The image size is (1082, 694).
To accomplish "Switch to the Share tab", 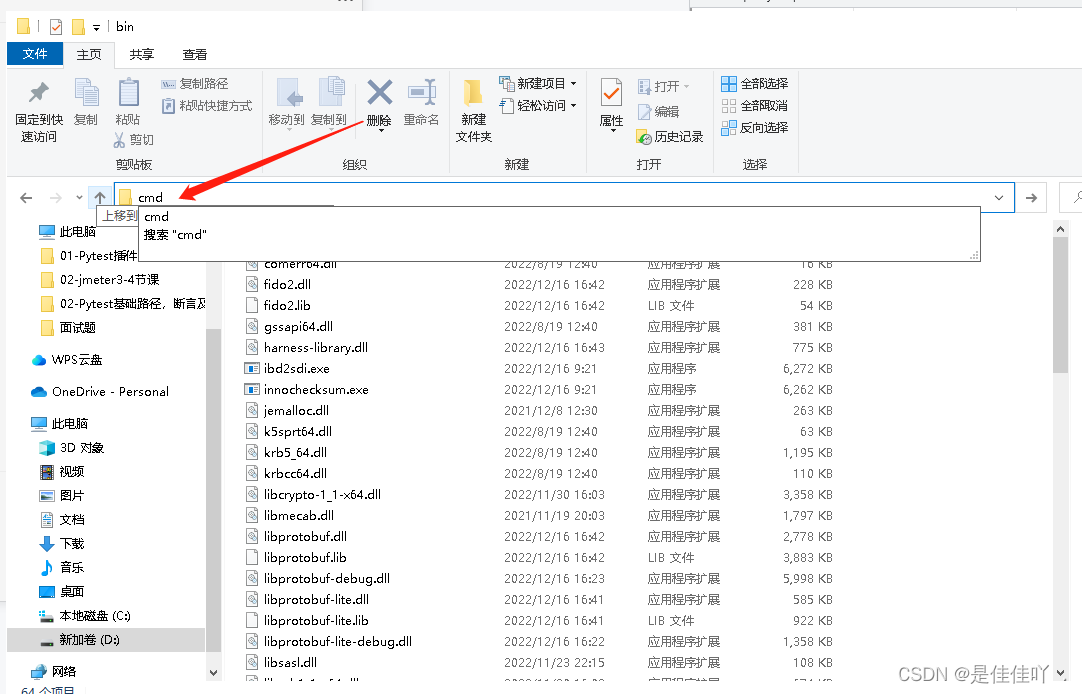I will point(141,54).
